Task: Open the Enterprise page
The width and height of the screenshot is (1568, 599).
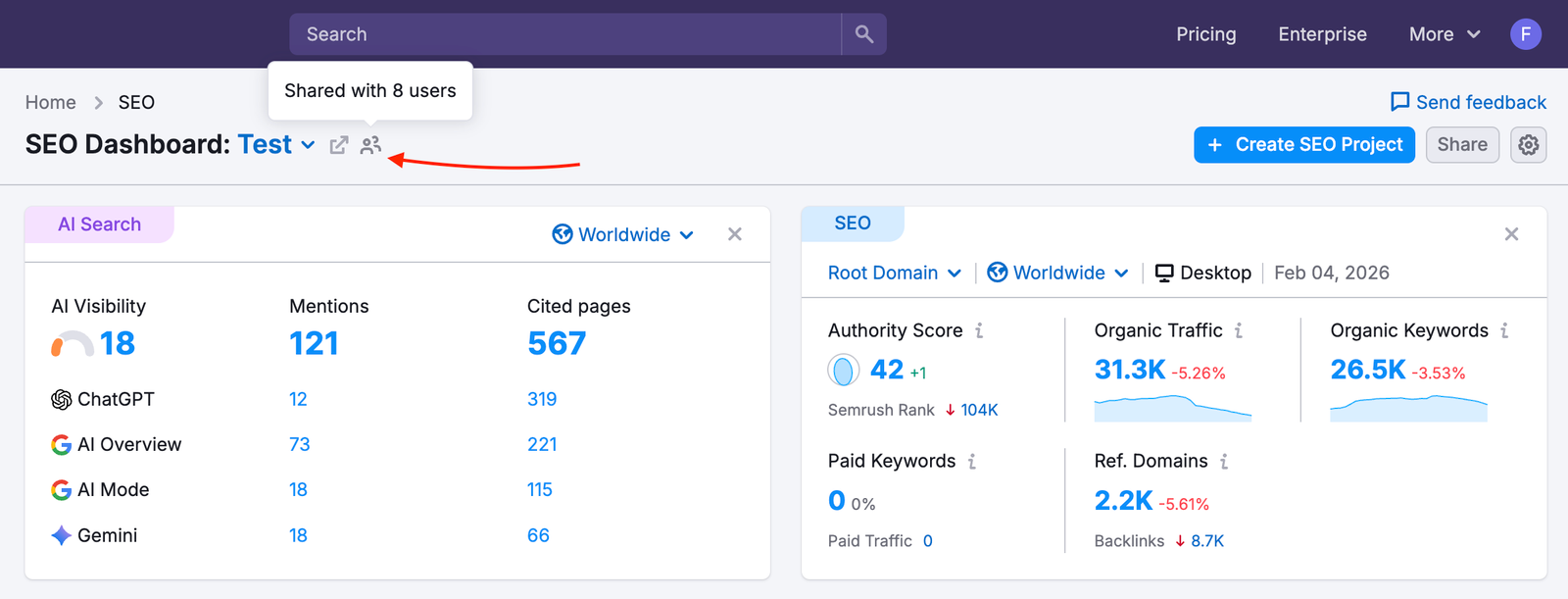Action: coord(1322,34)
